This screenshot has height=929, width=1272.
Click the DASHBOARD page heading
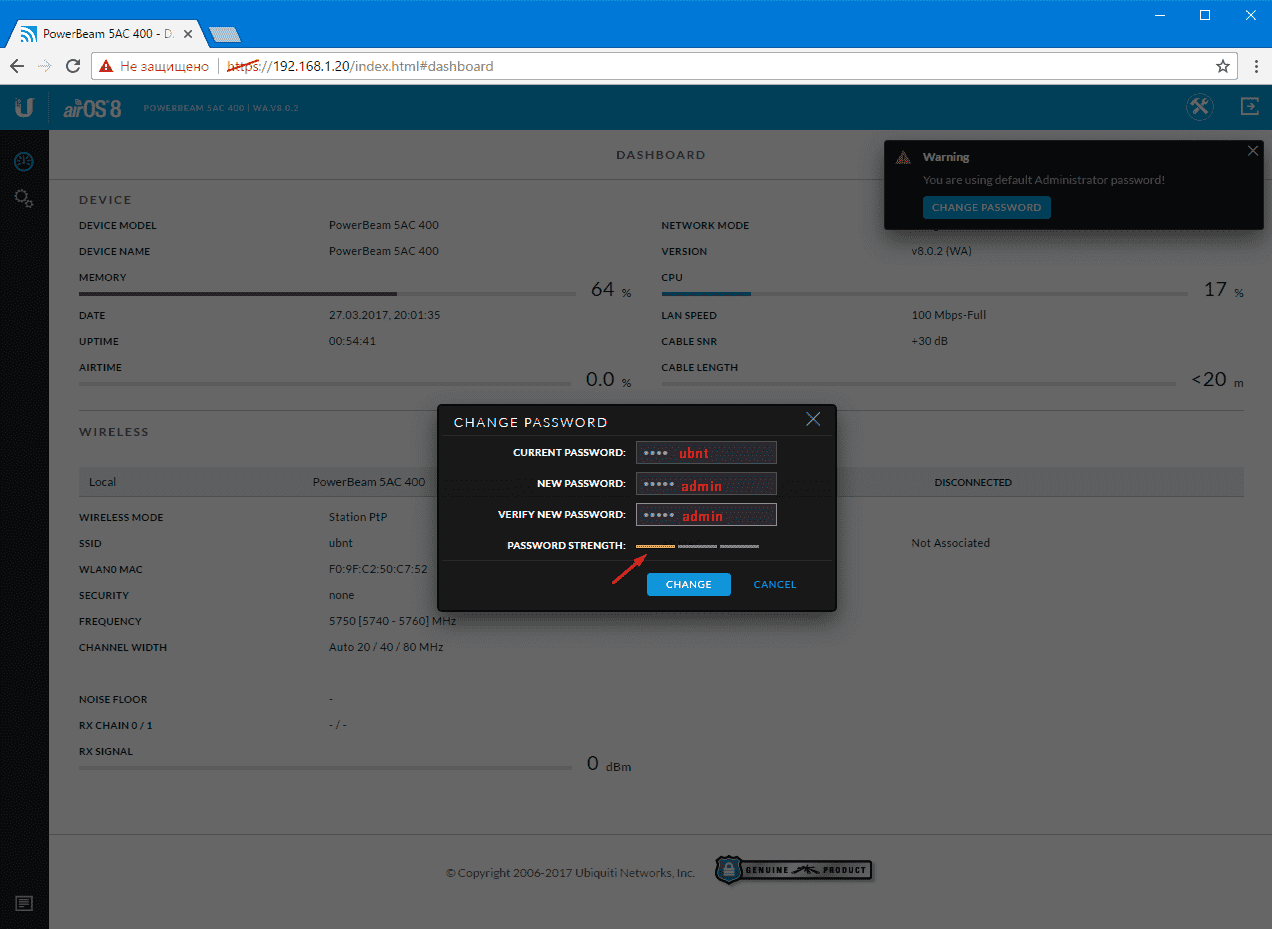pos(661,155)
